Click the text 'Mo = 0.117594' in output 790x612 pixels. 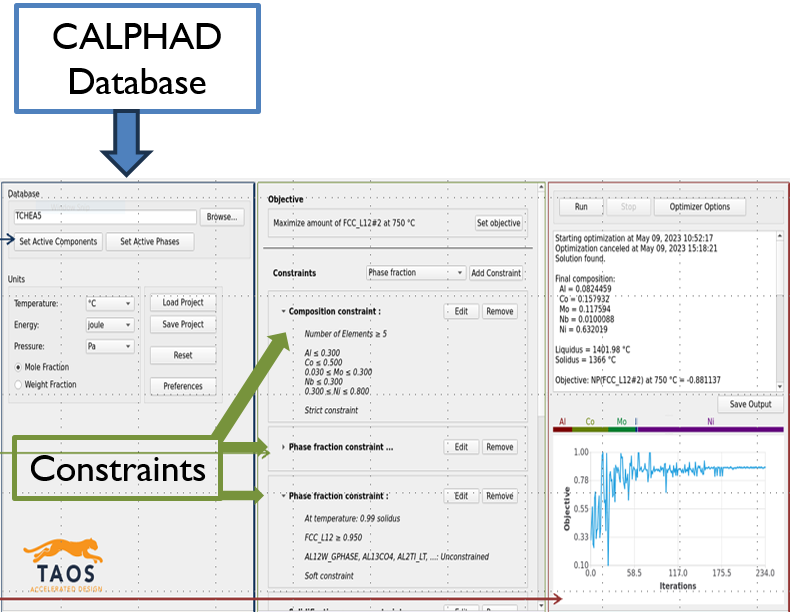point(585,309)
